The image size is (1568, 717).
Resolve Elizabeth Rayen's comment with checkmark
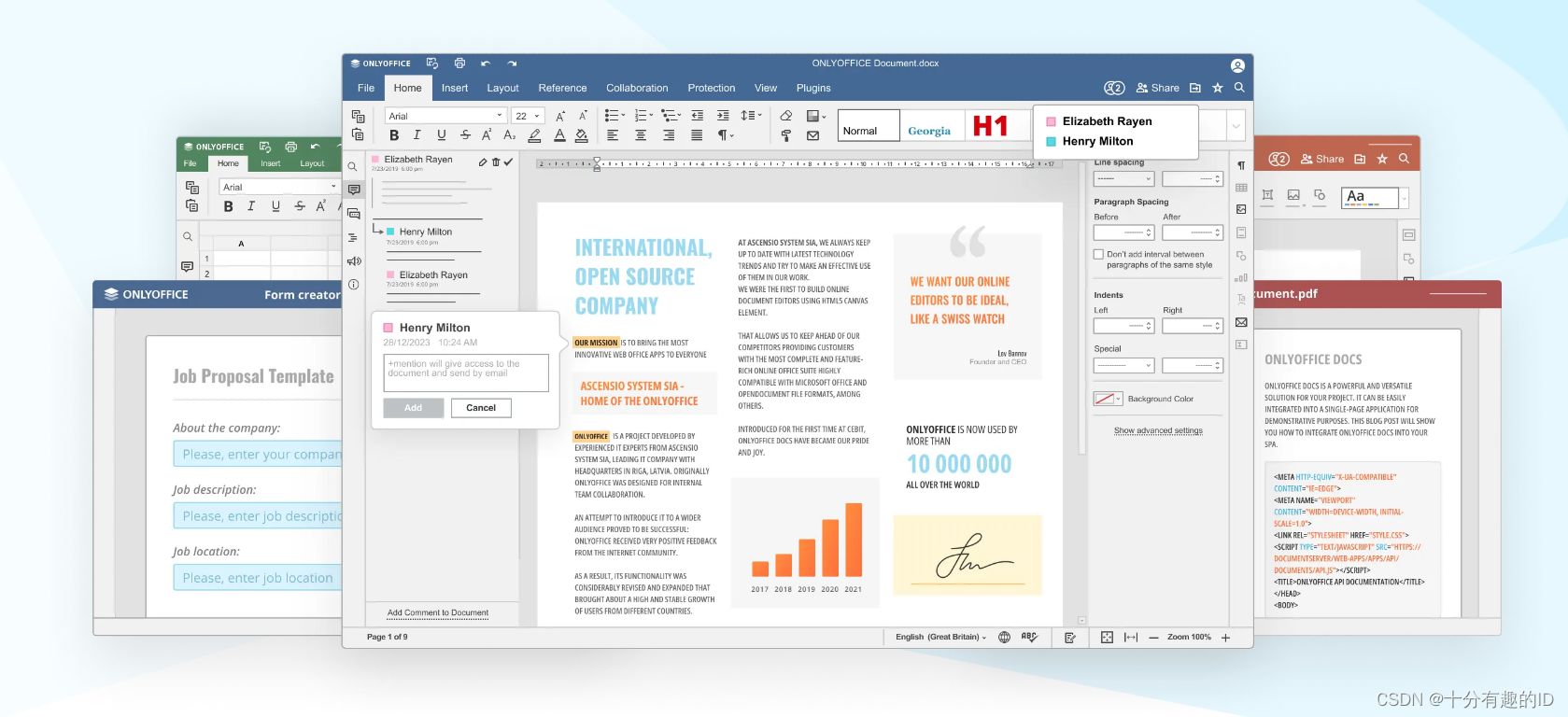click(508, 162)
